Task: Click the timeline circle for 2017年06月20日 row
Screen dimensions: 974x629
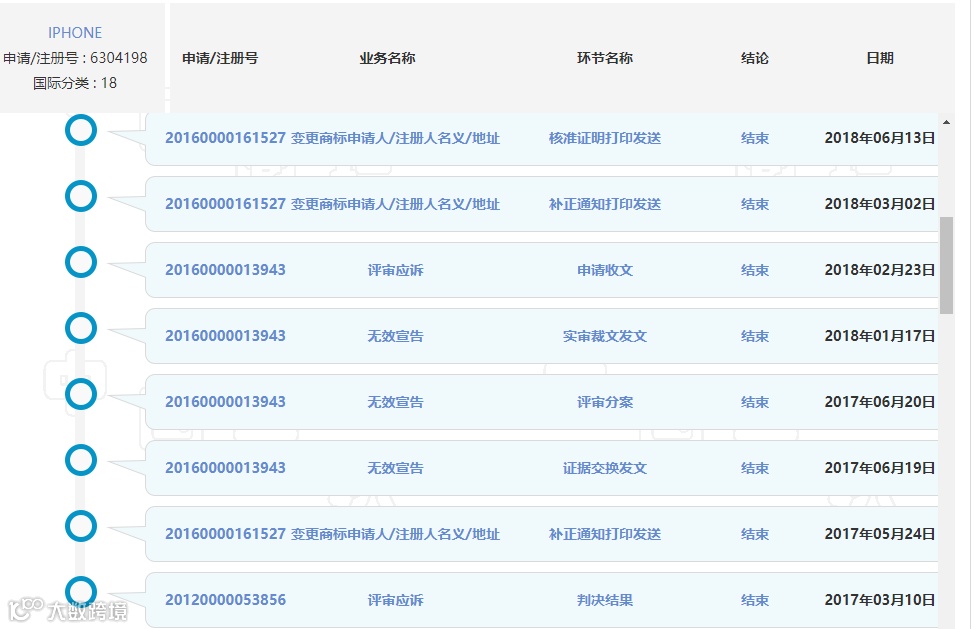Action: 81,394
